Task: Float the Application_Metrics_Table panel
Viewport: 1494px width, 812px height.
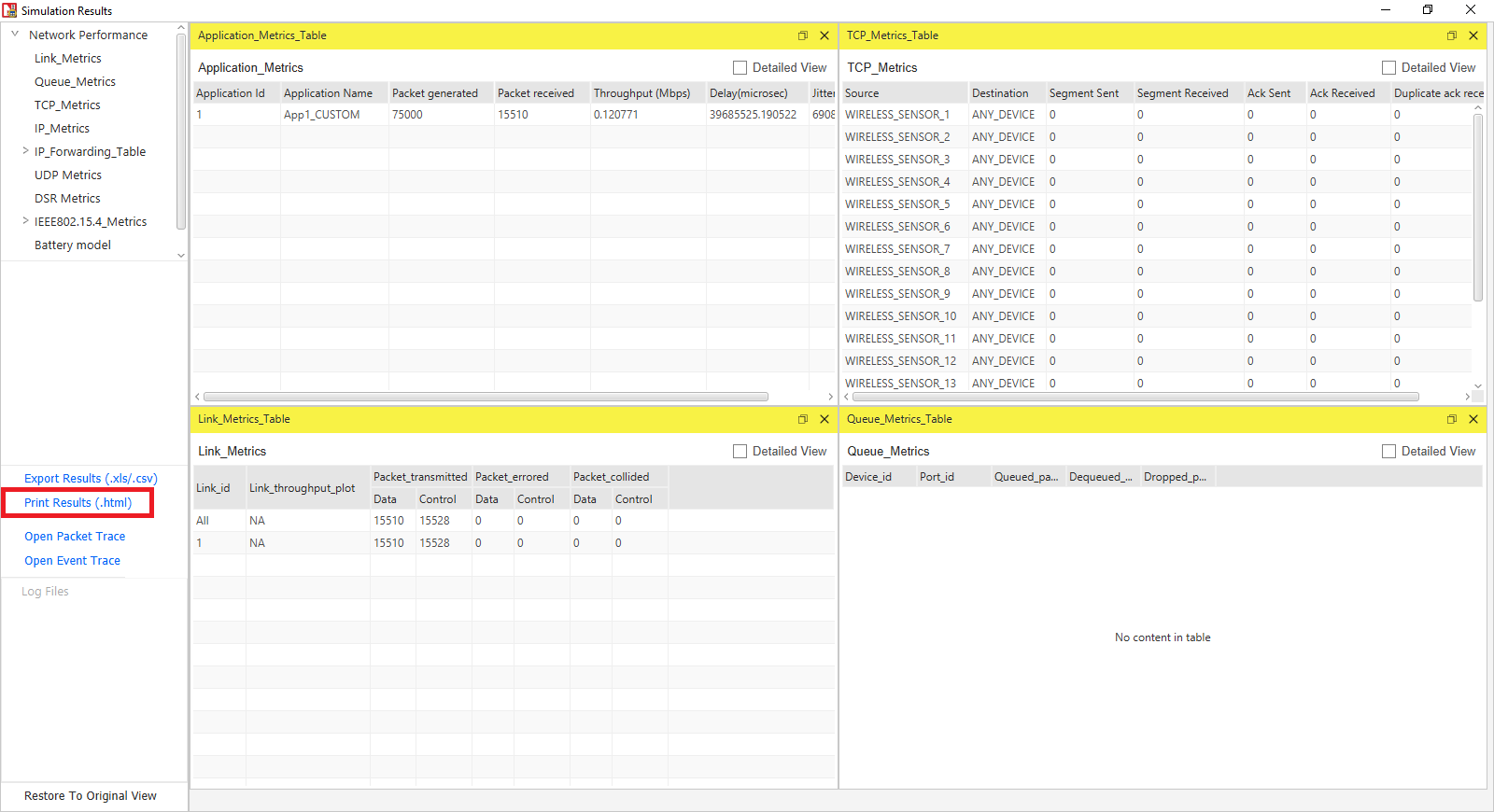Action: (x=802, y=35)
